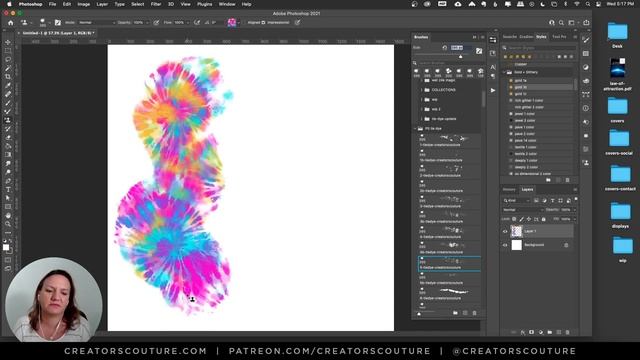Expand the tie-dye-update brush folder
The image size is (640, 360).
(x=422, y=119)
